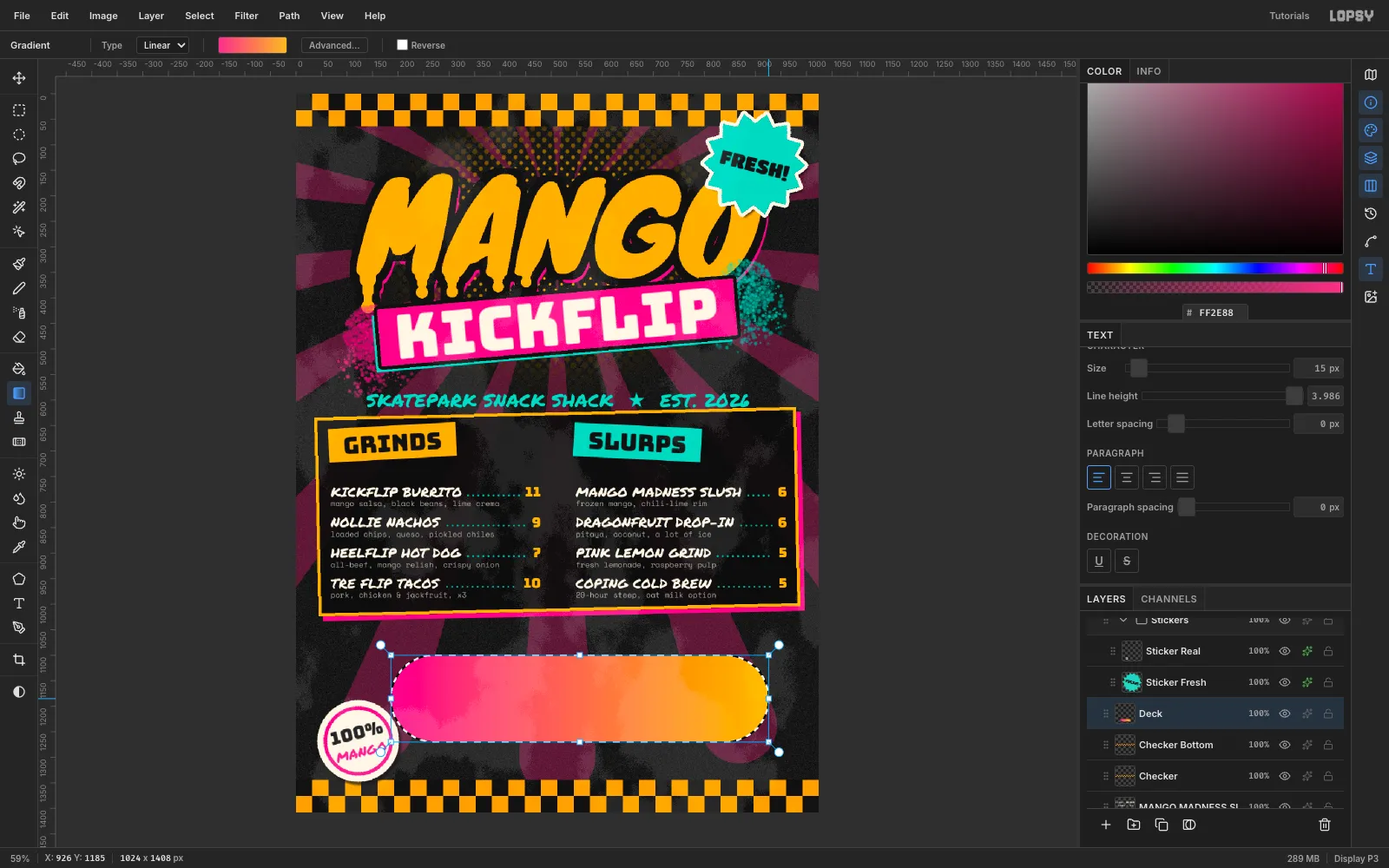1389x868 pixels.
Task: Select the Move tool
Action: [19, 78]
